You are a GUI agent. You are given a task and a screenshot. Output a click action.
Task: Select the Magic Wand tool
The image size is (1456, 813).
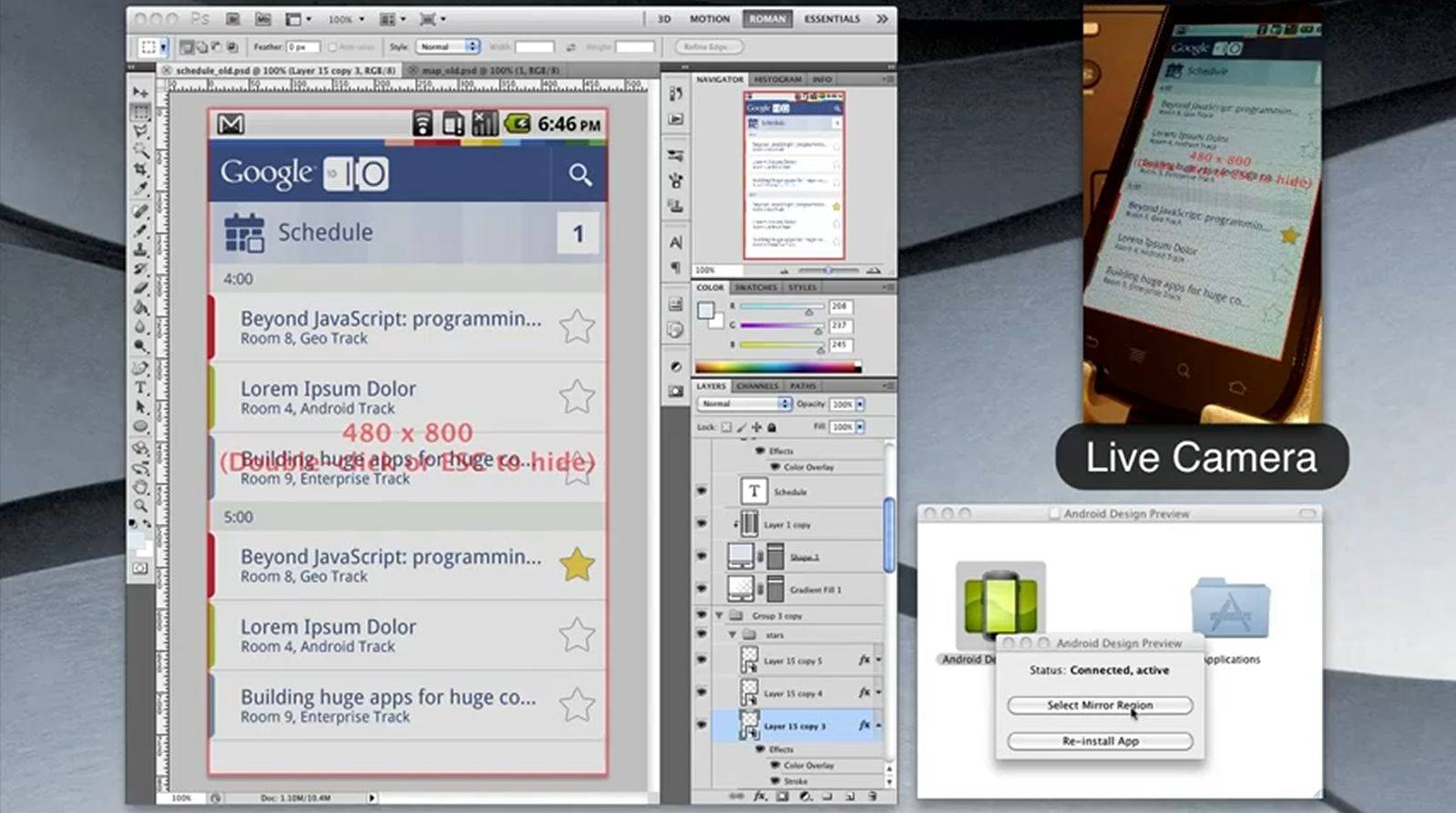(x=140, y=150)
